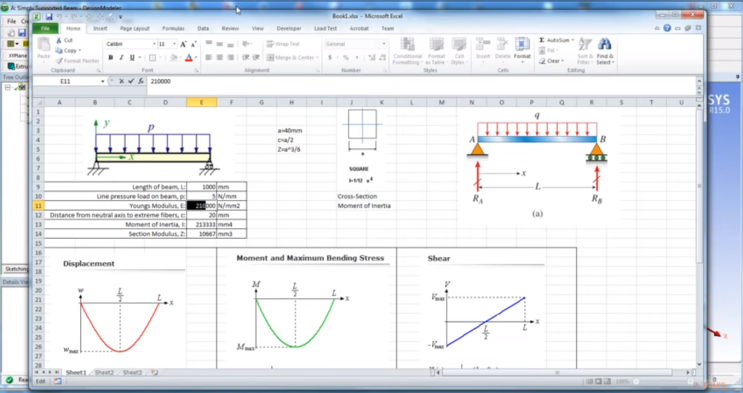Select the Sheet3 worksheet tab
This screenshot has height=393, width=743.
(132, 373)
